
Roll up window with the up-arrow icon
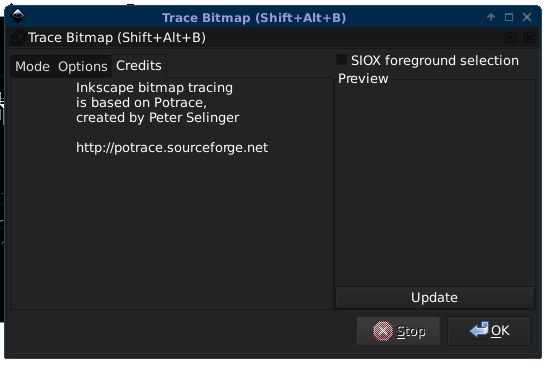(x=491, y=17)
